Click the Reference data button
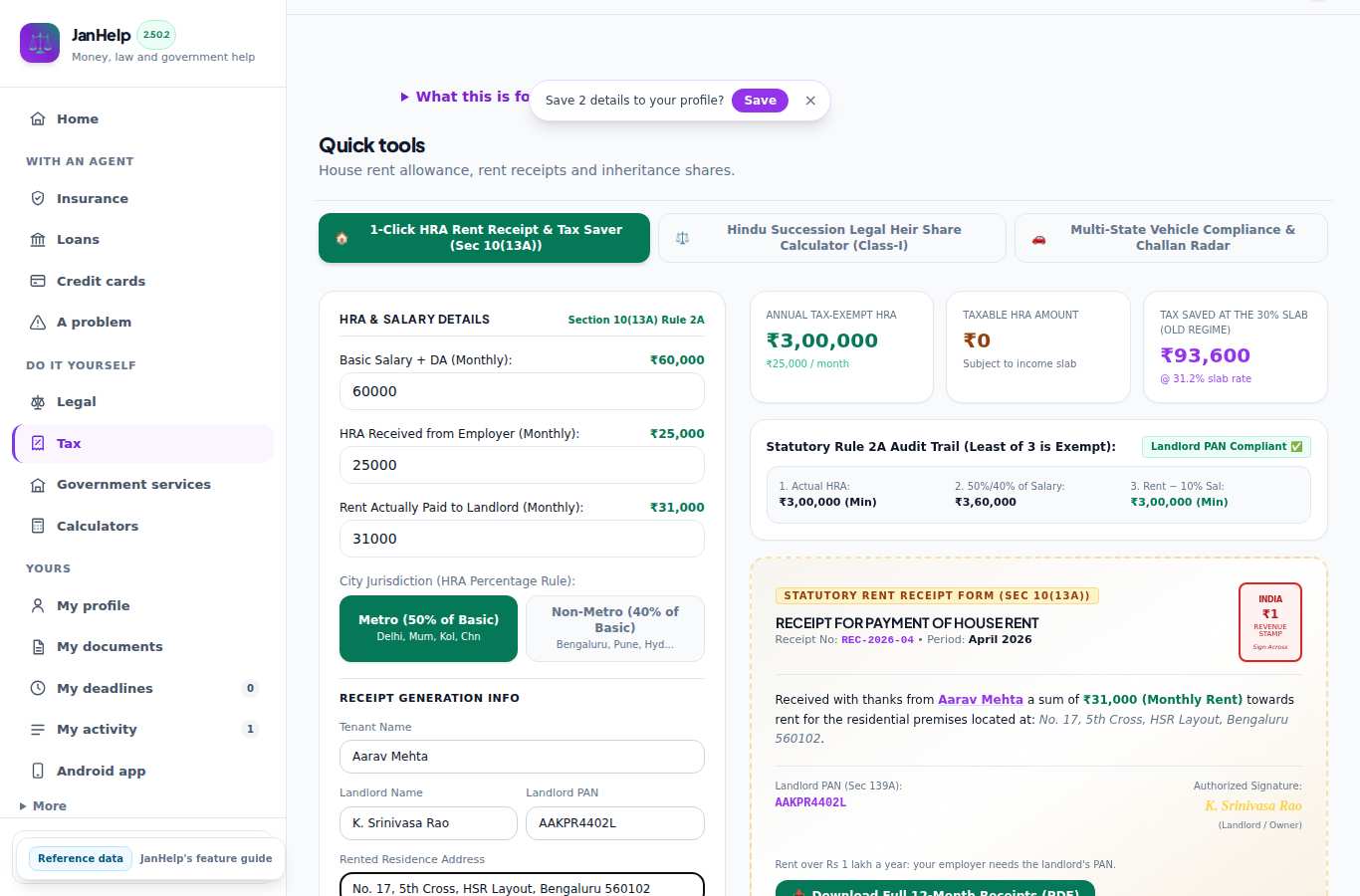This screenshot has height=896, width=1360. point(81,858)
